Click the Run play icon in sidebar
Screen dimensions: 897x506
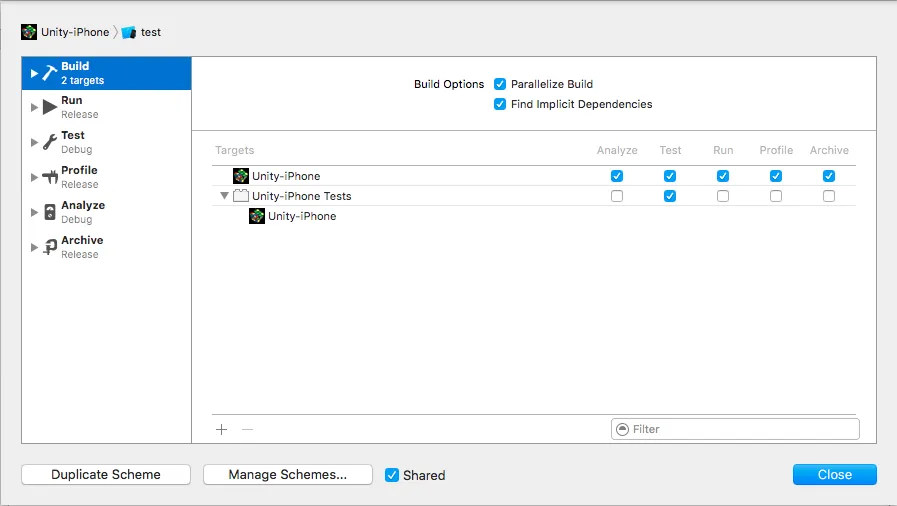pos(50,107)
